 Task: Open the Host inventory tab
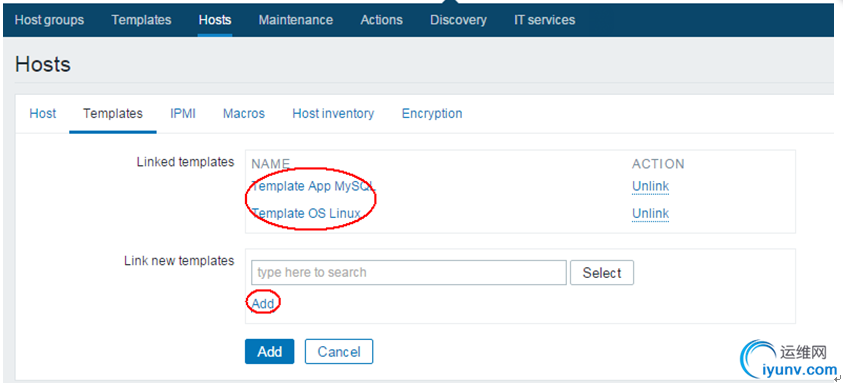coord(333,114)
